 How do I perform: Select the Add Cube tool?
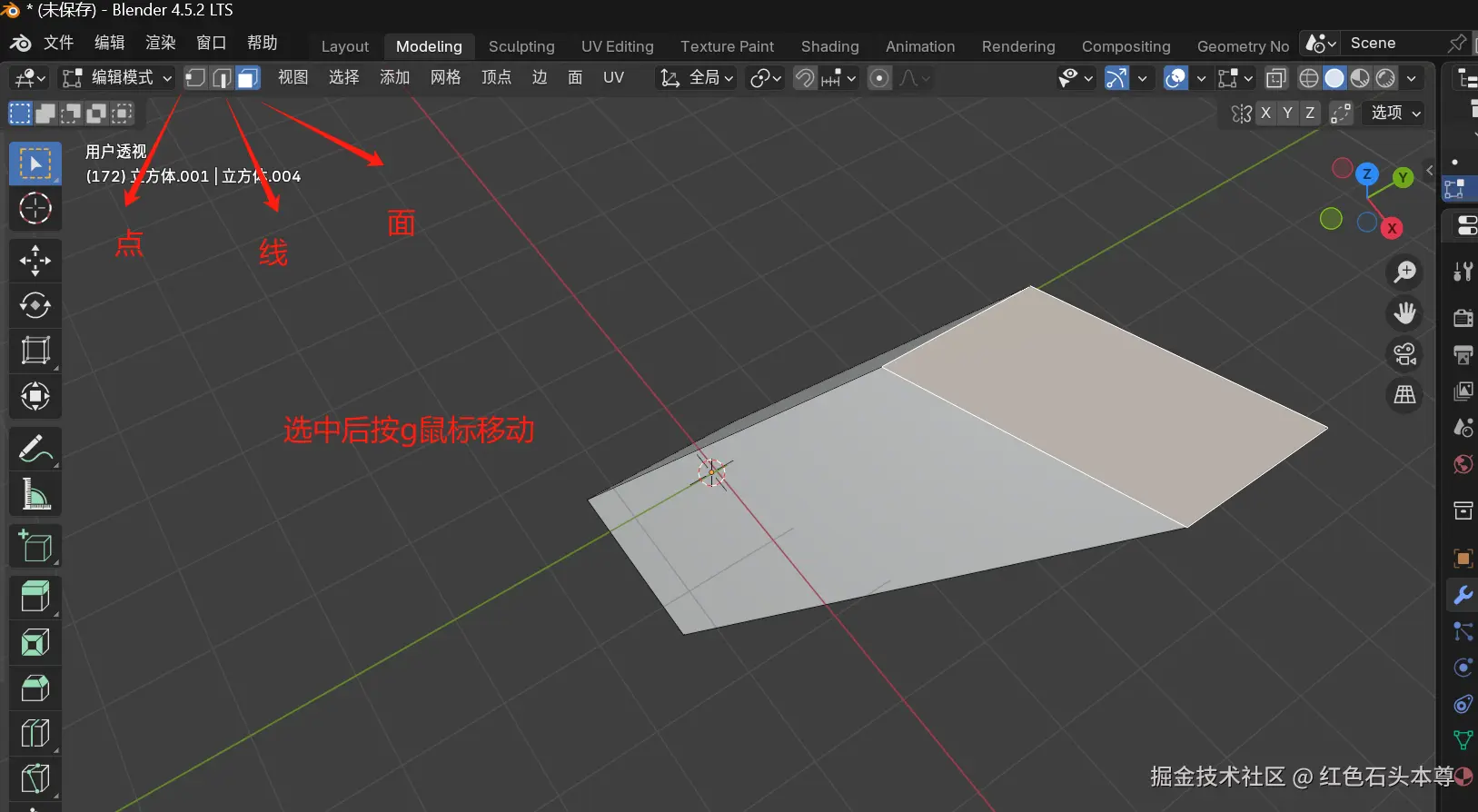coord(35,546)
